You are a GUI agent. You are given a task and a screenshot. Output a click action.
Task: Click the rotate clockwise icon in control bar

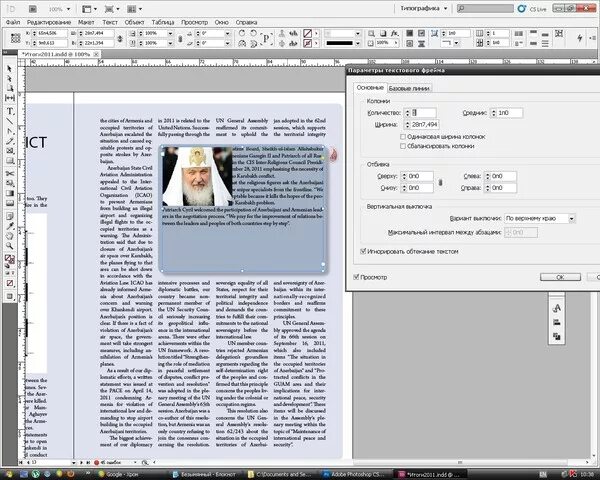[242, 33]
